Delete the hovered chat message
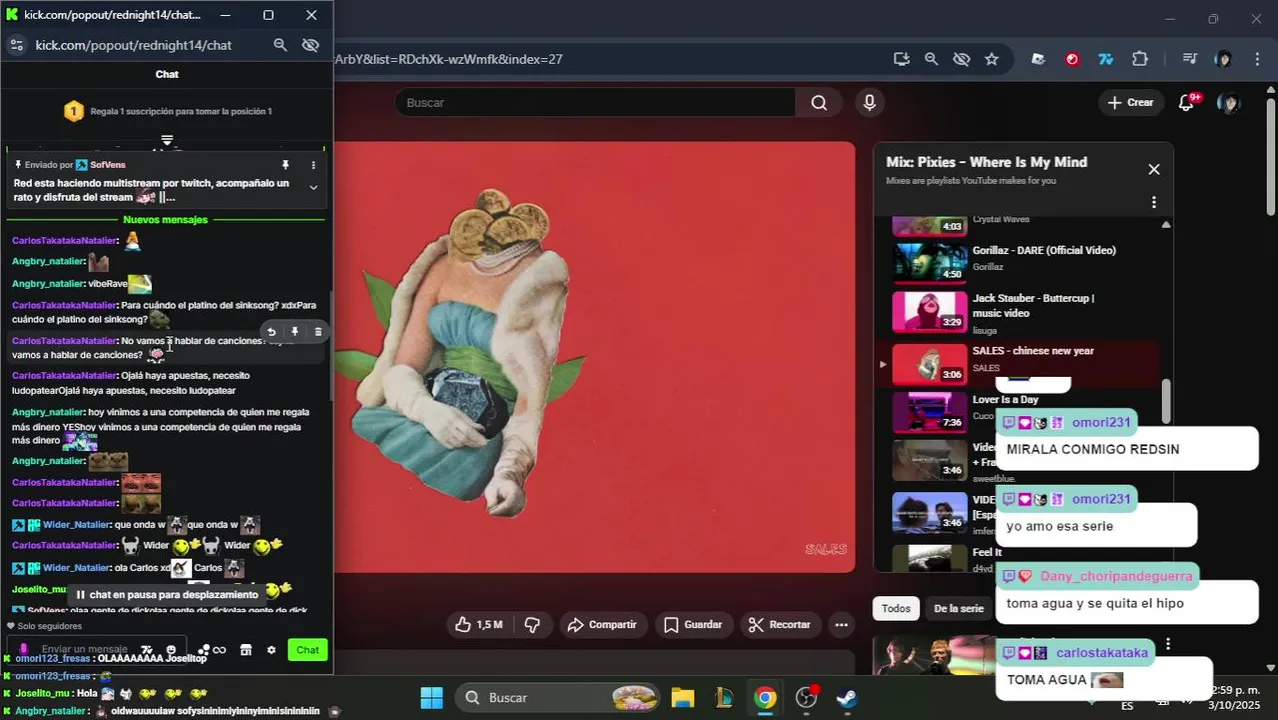Viewport: 1278px width, 720px height. tap(318, 332)
